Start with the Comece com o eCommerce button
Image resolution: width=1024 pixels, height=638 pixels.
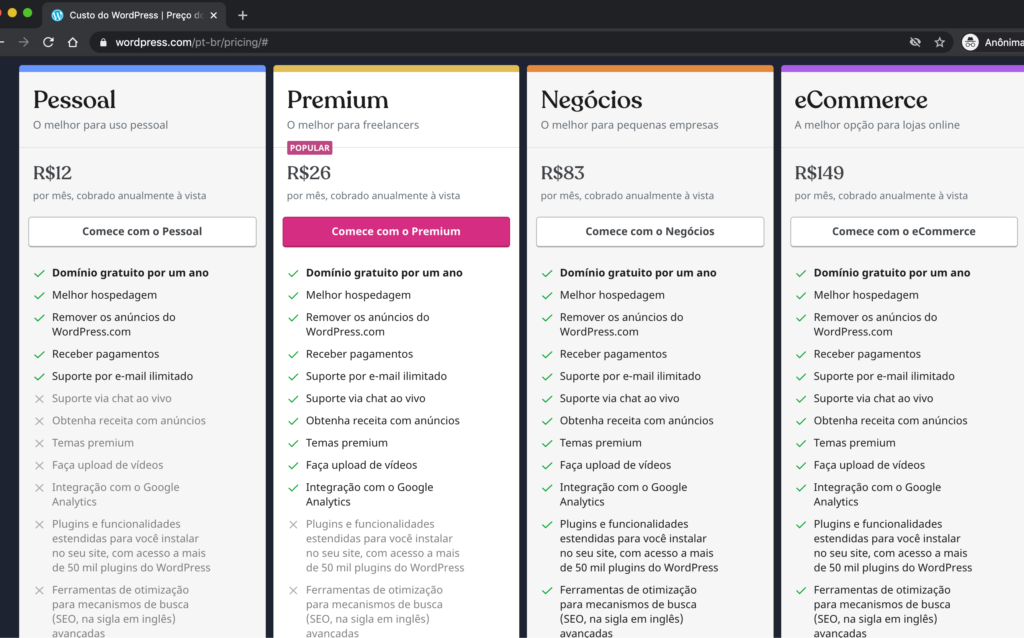903,231
